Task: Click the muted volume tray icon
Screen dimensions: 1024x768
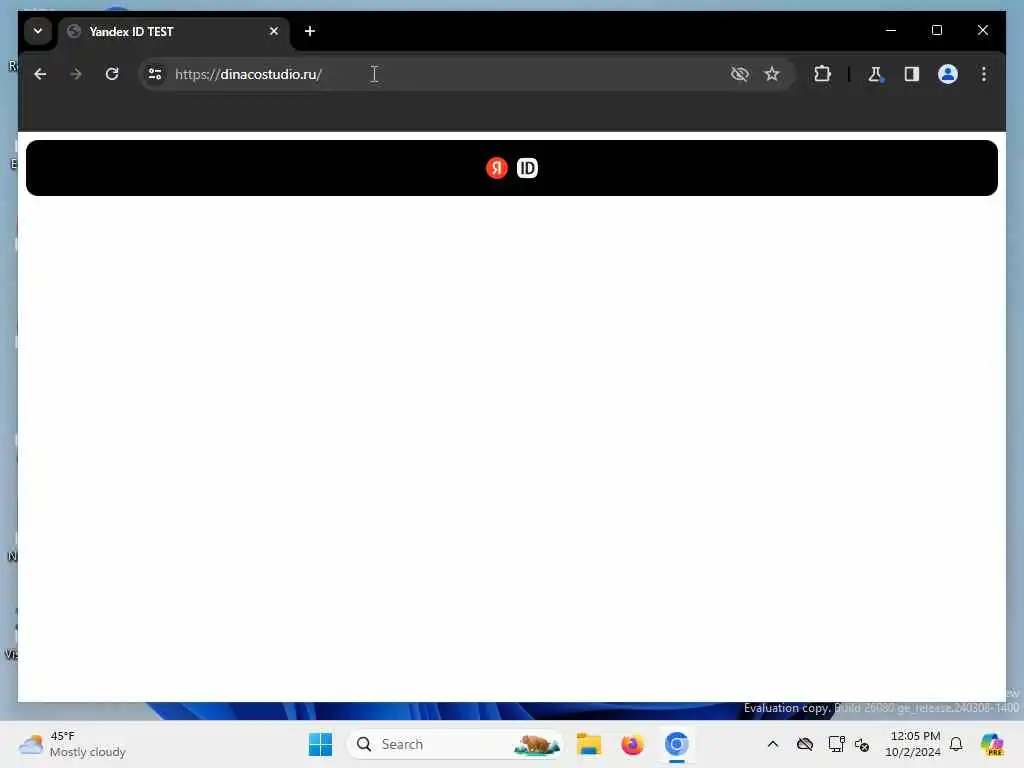Action: point(862,744)
